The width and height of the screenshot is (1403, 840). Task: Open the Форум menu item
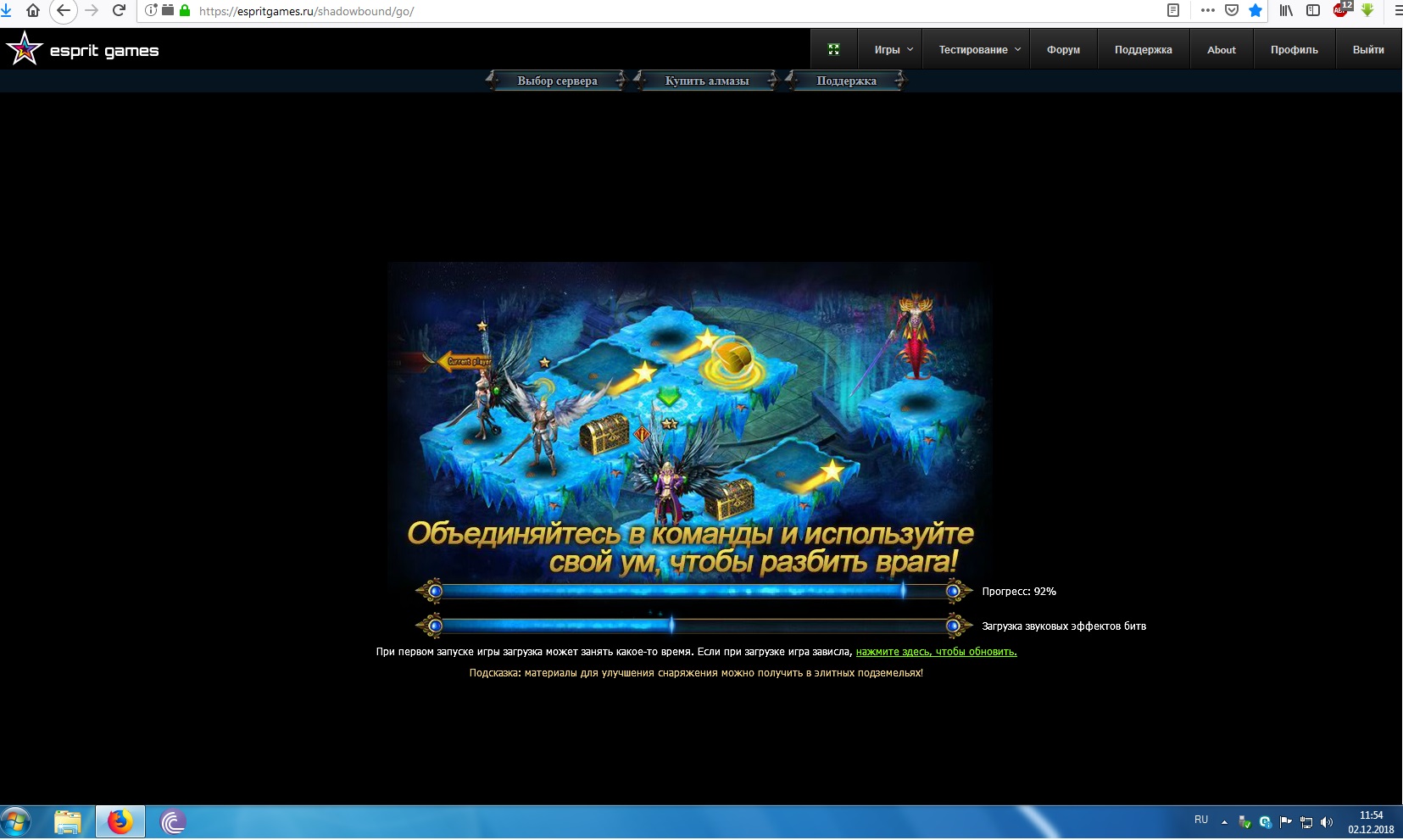coord(1063,50)
